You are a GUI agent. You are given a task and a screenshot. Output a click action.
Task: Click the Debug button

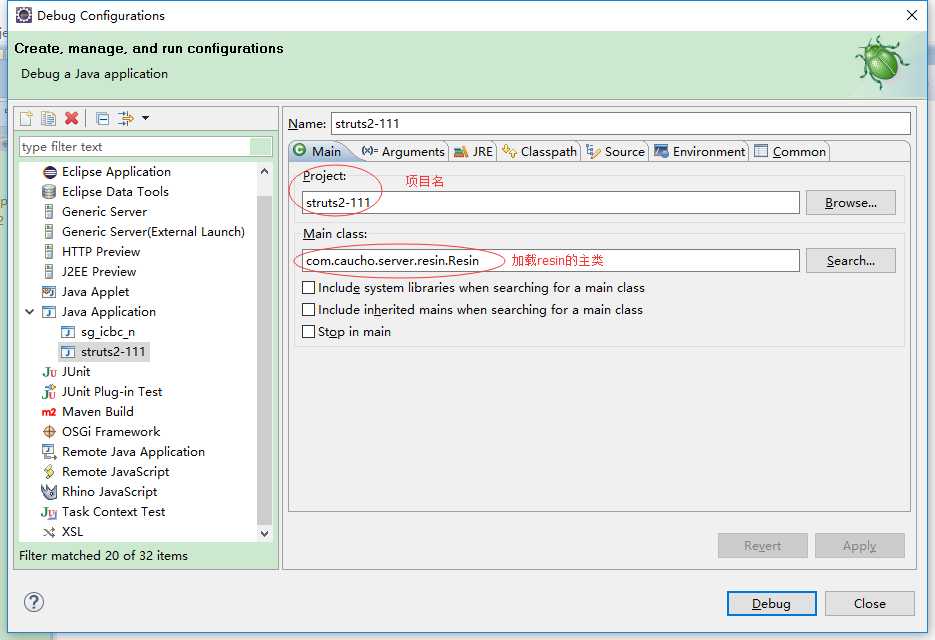tap(772, 604)
